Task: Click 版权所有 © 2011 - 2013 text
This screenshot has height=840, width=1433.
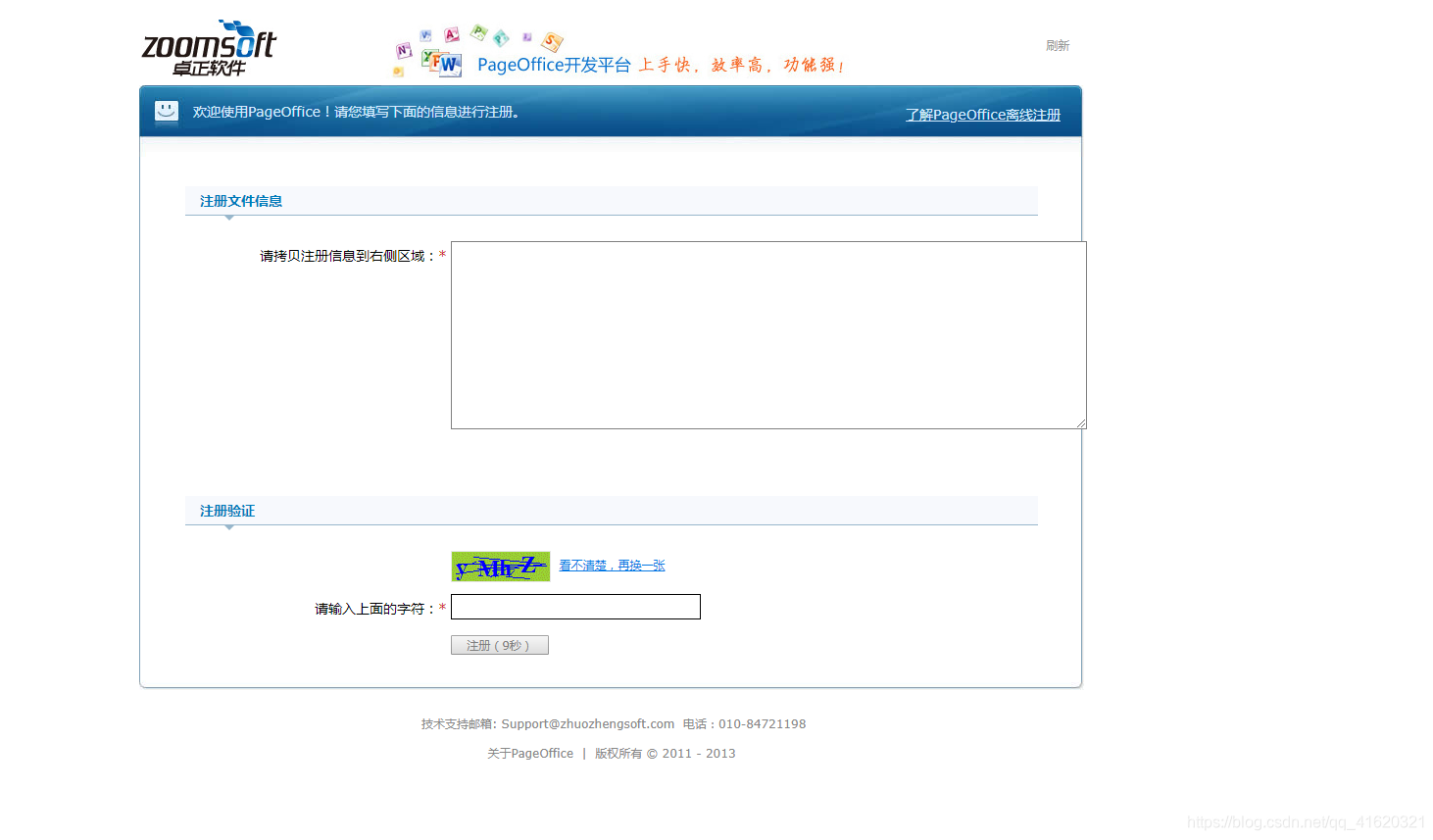Action: coord(666,754)
